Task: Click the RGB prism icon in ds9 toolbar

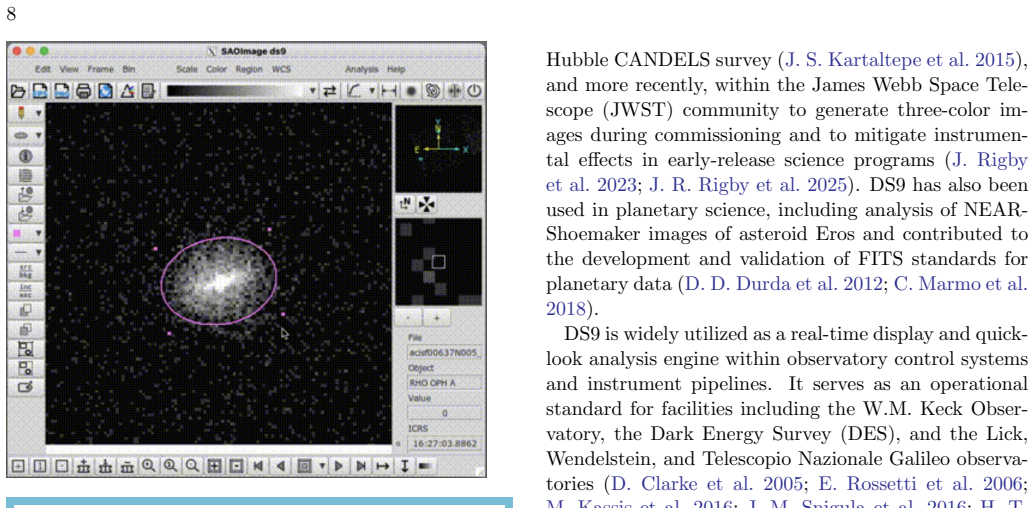Action: coord(127,91)
